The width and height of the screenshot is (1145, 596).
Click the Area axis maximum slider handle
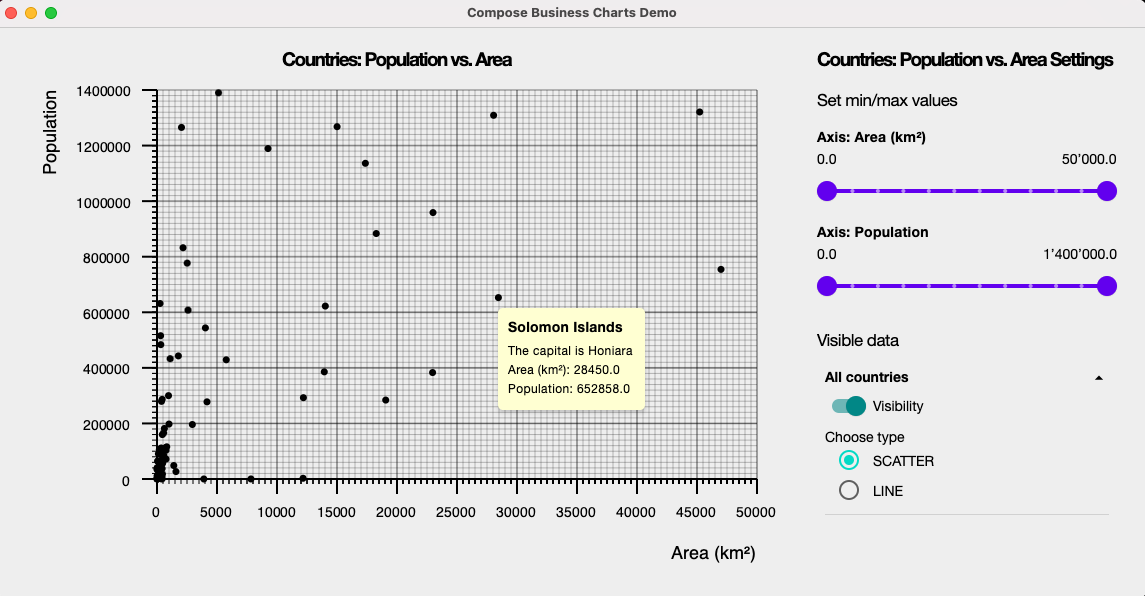[x=1107, y=191]
